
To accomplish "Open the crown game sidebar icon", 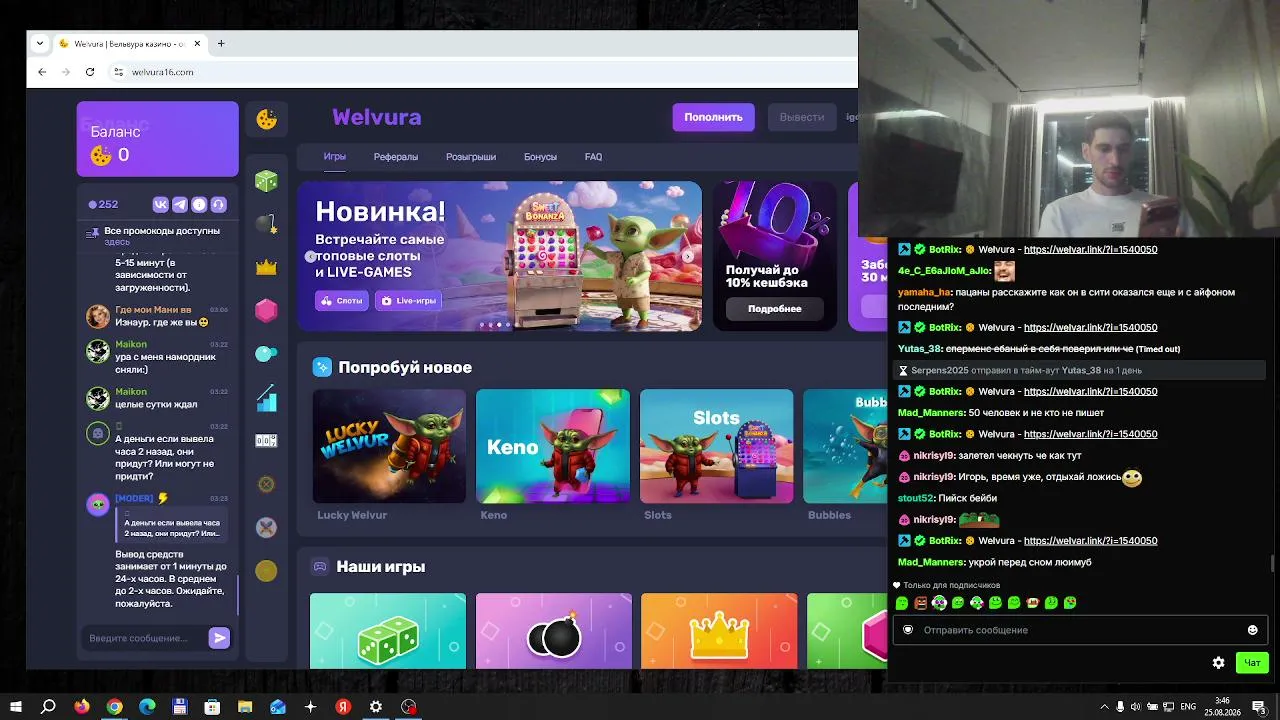I will [266, 267].
